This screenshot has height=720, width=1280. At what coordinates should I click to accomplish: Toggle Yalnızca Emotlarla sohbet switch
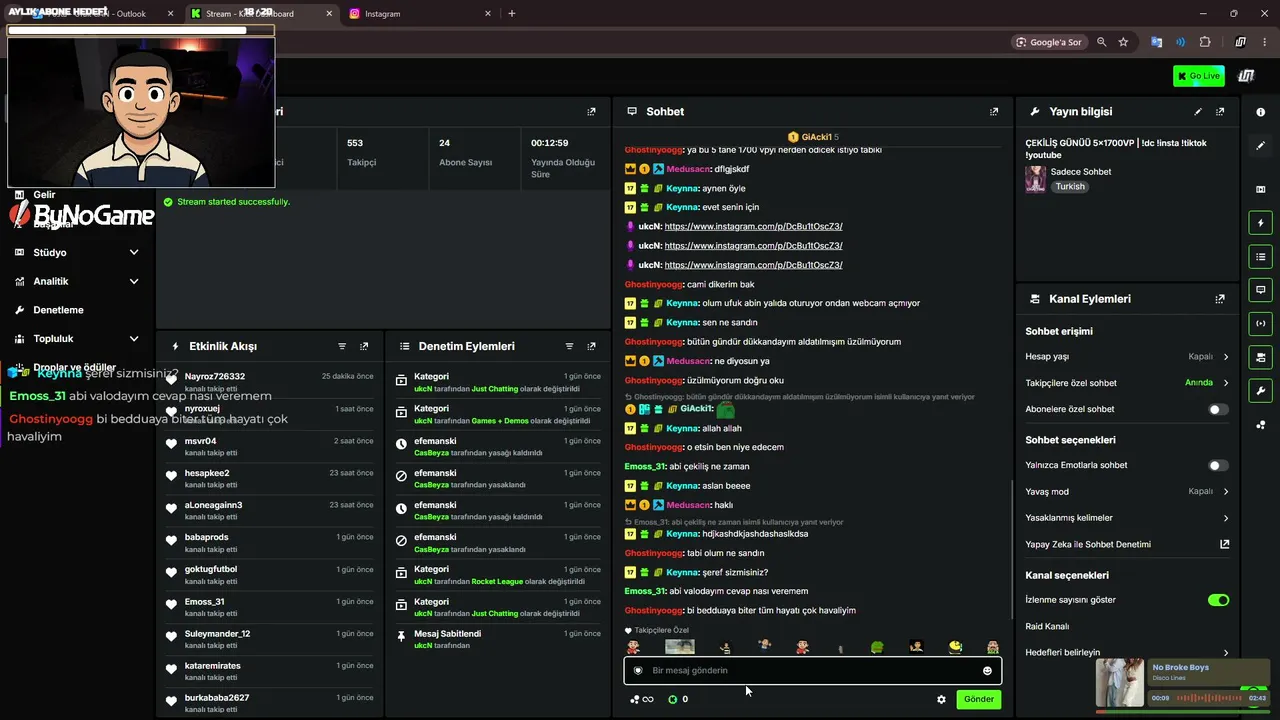click(1218, 465)
